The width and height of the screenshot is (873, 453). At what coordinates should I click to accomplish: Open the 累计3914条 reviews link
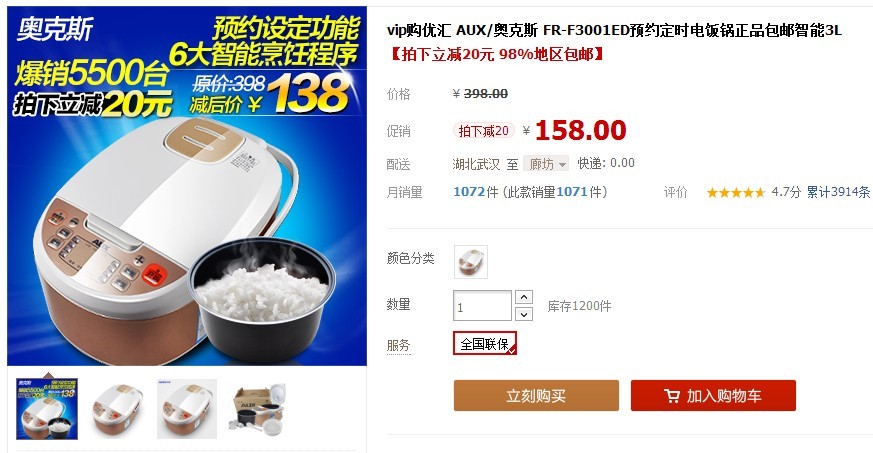838,192
